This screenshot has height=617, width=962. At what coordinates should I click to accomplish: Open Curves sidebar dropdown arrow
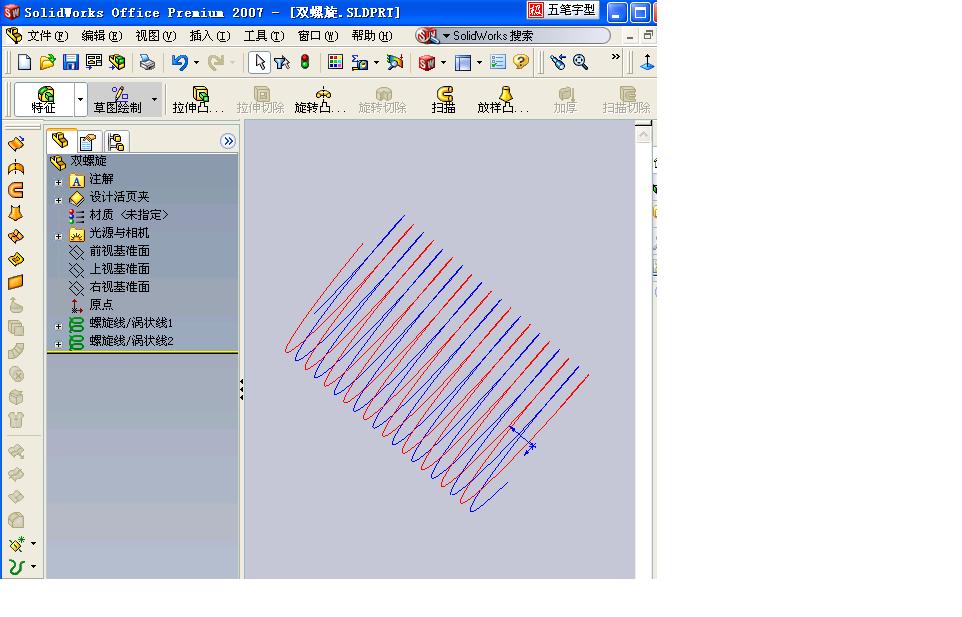coord(33,567)
